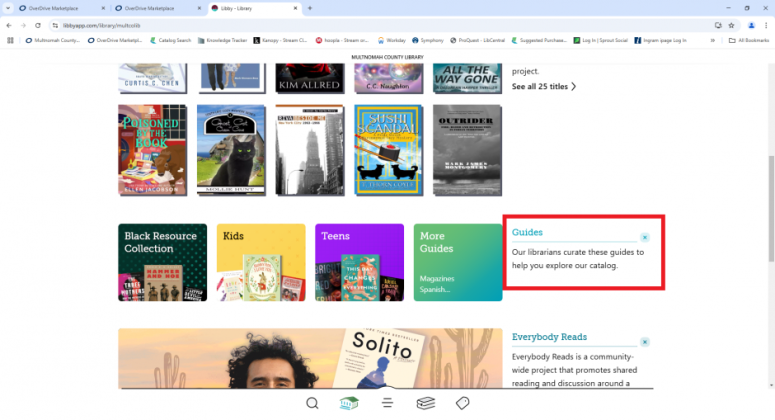Open the Curtis C. Chen book cover
The height and width of the screenshot is (420, 775).
pos(152,78)
